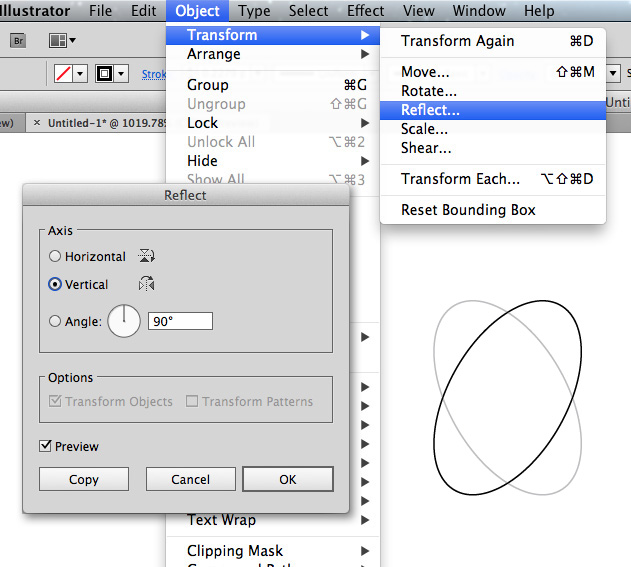Uncheck the Preview checkbox
This screenshot has width=631, height=567.
[x=46, y=446]
